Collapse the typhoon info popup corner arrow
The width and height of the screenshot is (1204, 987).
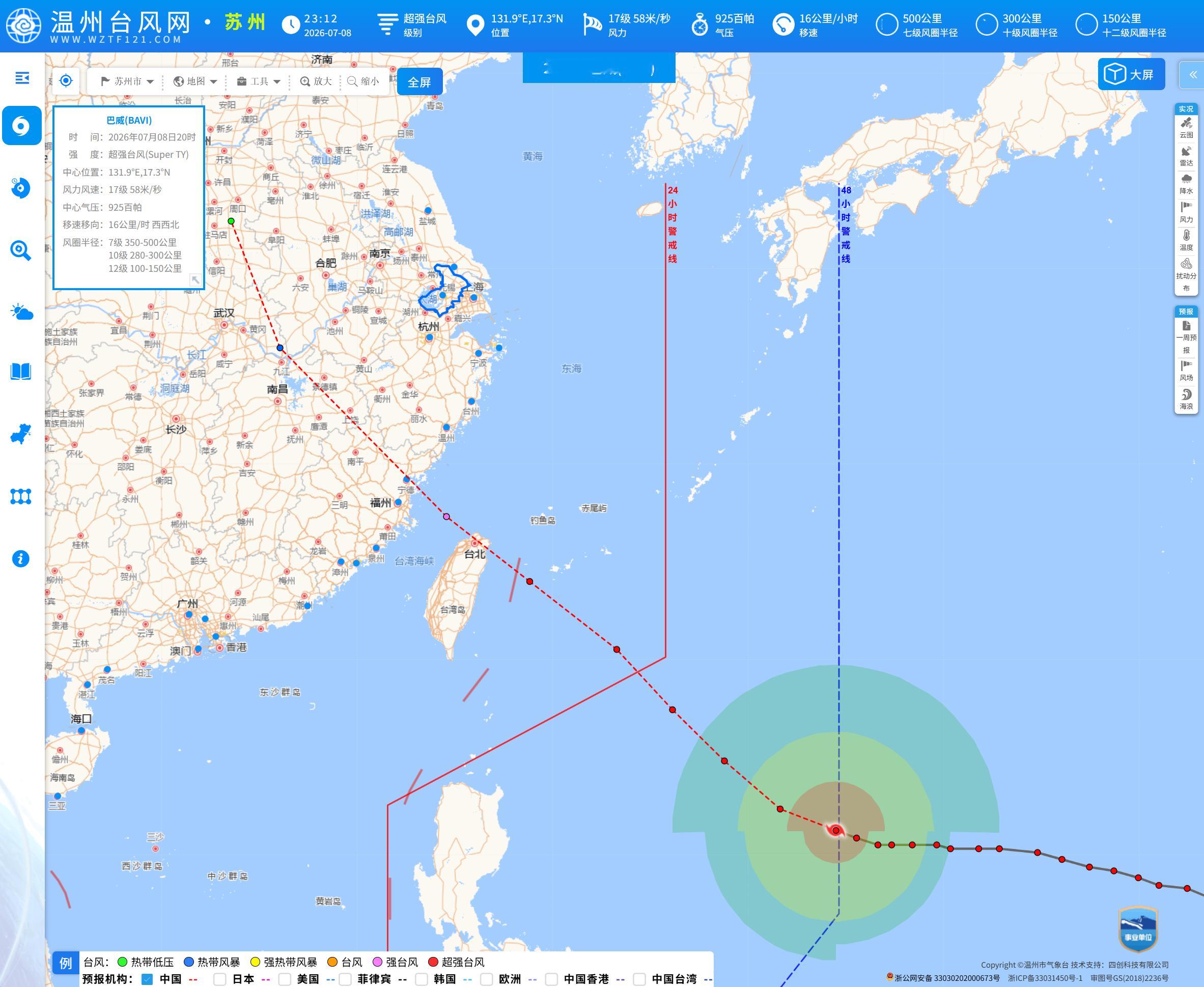[x=195, y=280]
